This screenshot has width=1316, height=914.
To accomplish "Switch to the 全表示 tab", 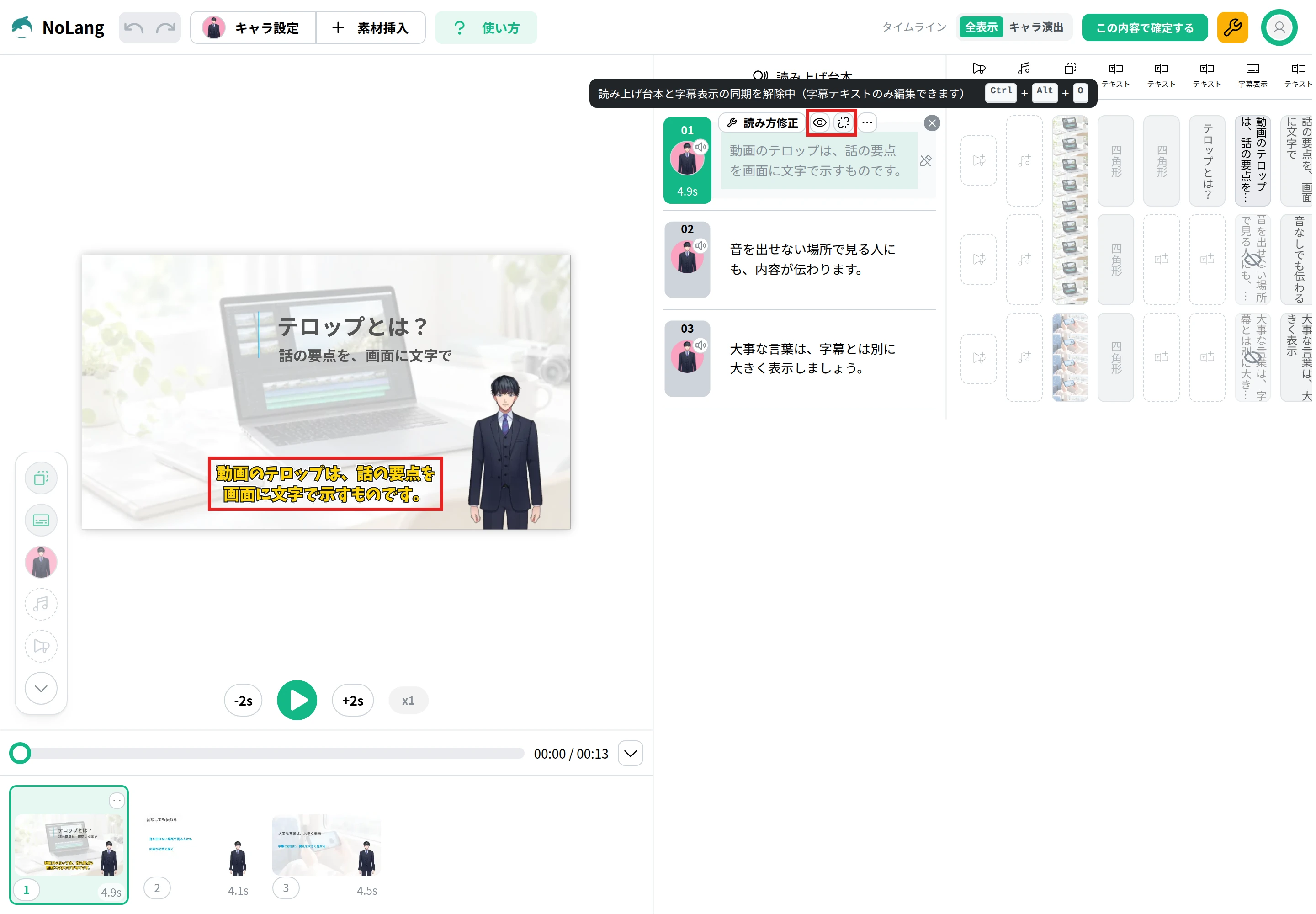I will [981, 27].
